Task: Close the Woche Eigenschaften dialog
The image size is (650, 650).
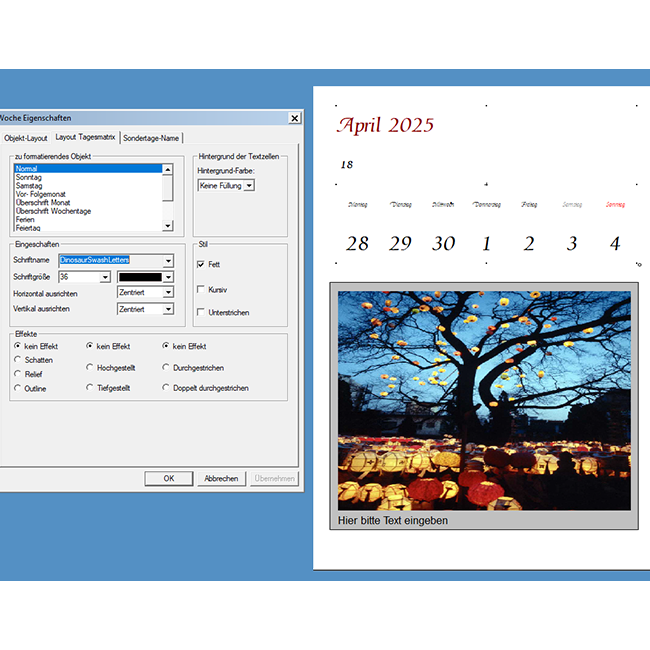Action: tap(294, 118)
